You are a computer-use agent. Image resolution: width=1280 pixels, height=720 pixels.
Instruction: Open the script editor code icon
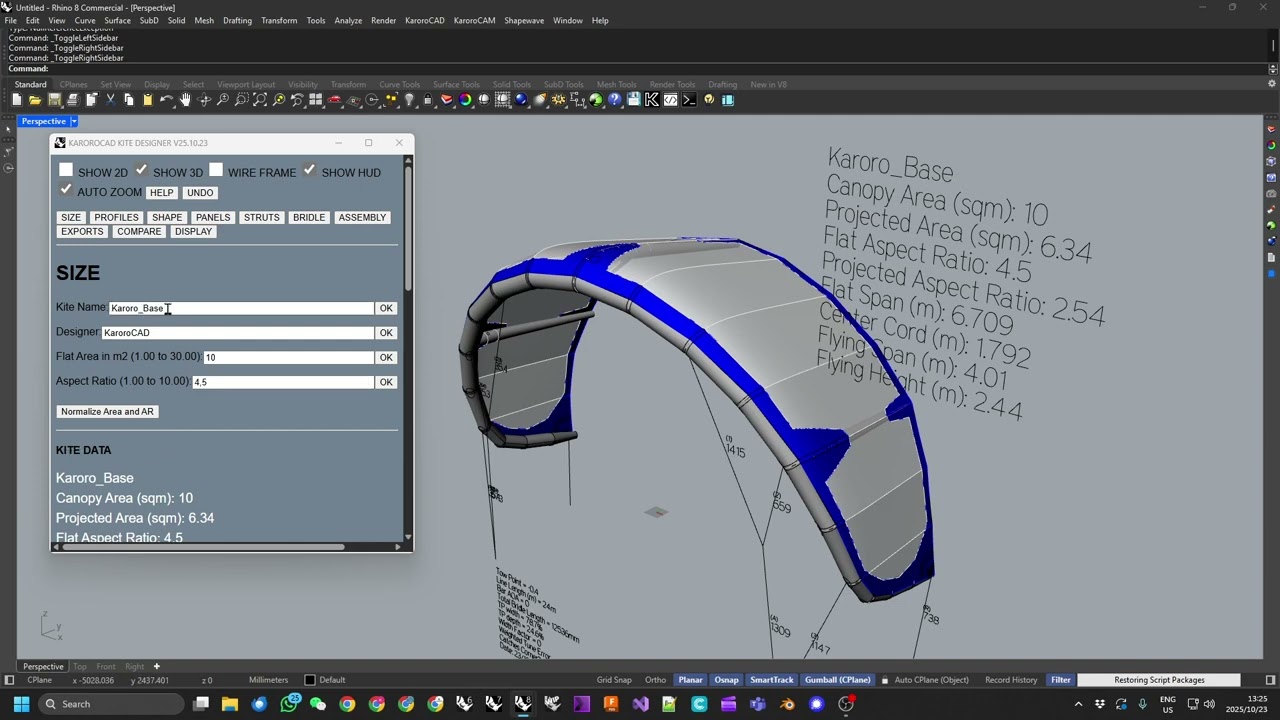click(671, 100)
